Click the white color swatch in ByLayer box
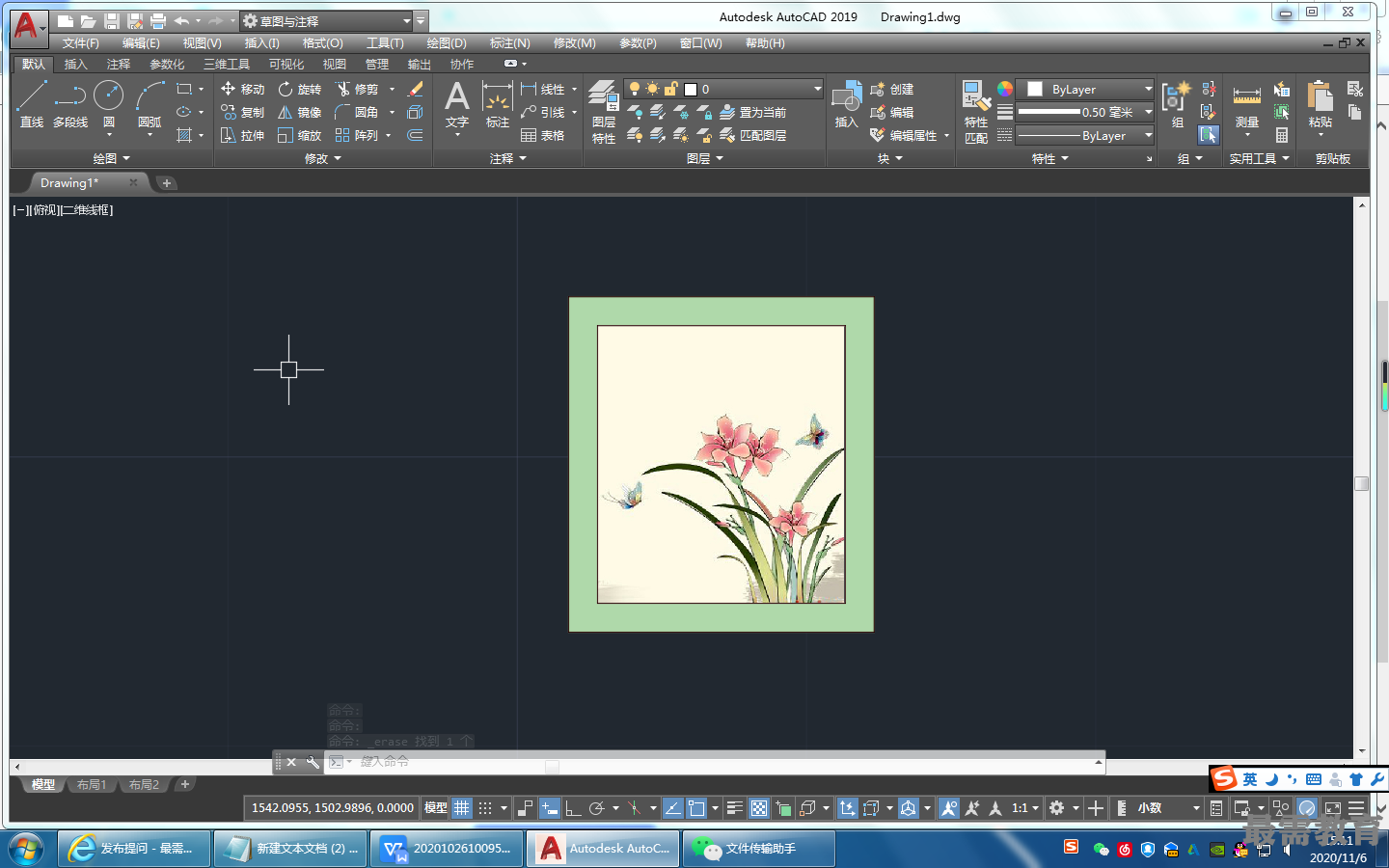 1035,89
